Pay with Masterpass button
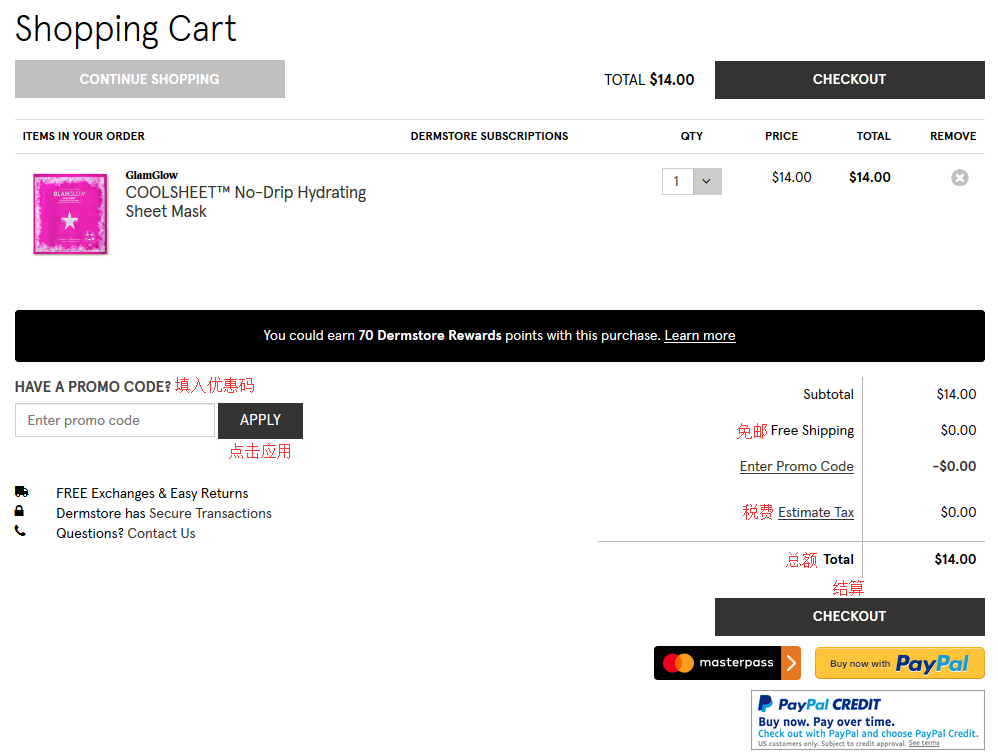 (727, 663)
